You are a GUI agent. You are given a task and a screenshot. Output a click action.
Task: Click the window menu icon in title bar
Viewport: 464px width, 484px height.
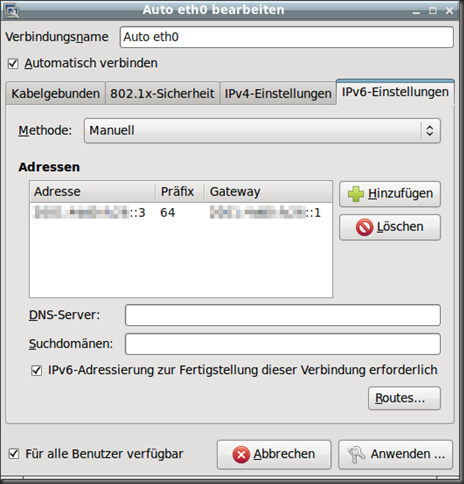point(12,11)
